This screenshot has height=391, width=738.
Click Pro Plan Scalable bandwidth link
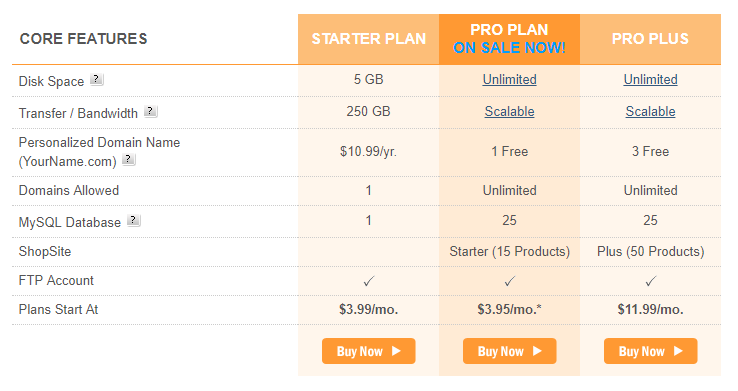click(x=510, y=112)
